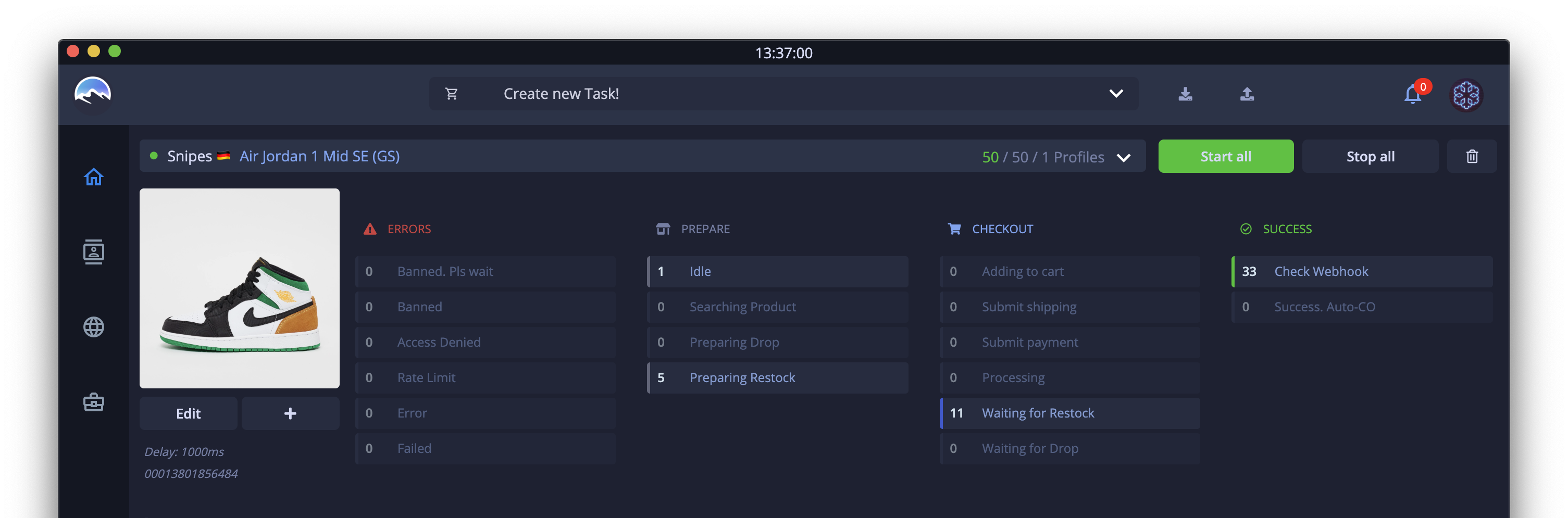Click the CHECKOUT column heading

pos(1002,229)
